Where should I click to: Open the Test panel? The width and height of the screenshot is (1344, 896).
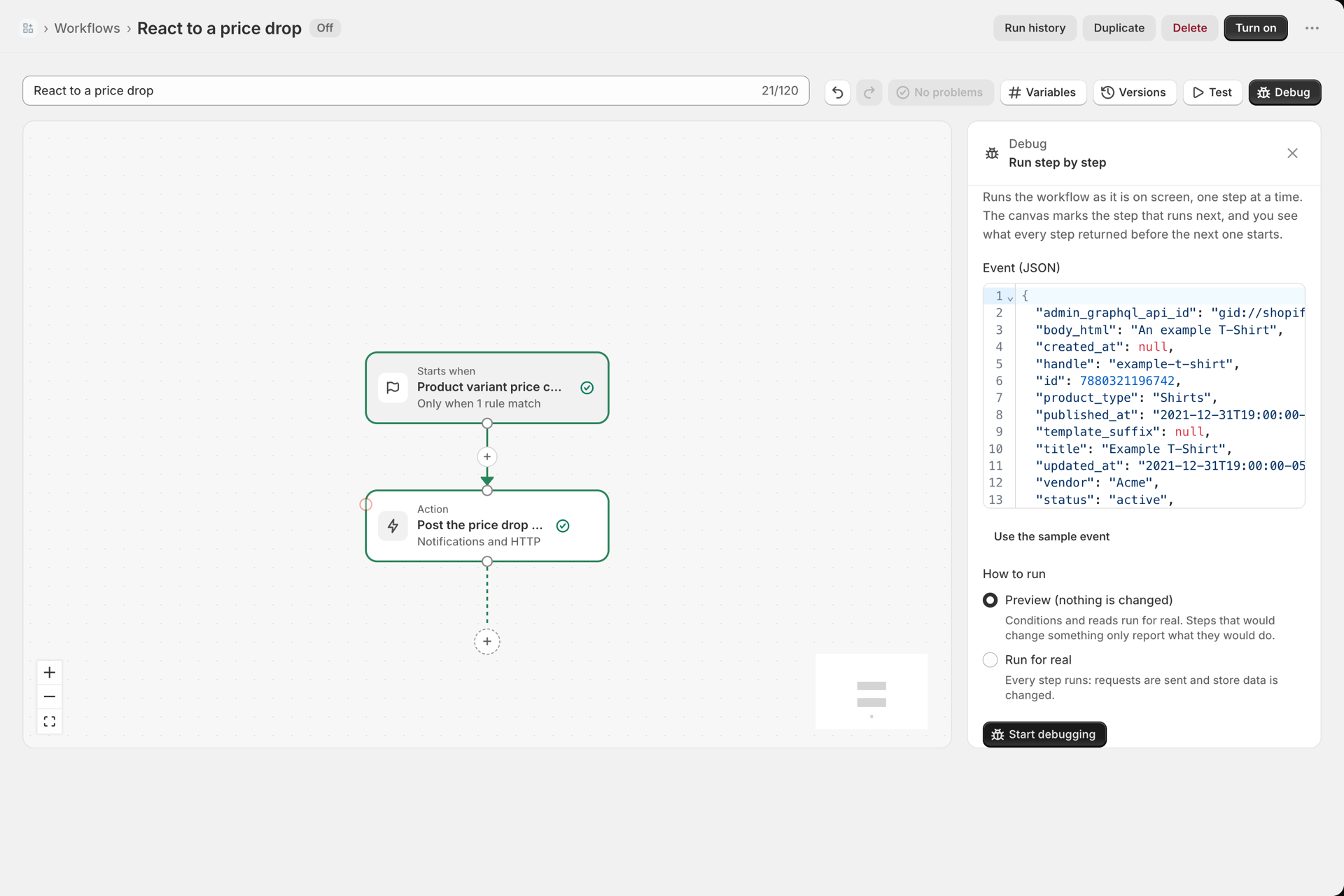tap(1212, 92)
